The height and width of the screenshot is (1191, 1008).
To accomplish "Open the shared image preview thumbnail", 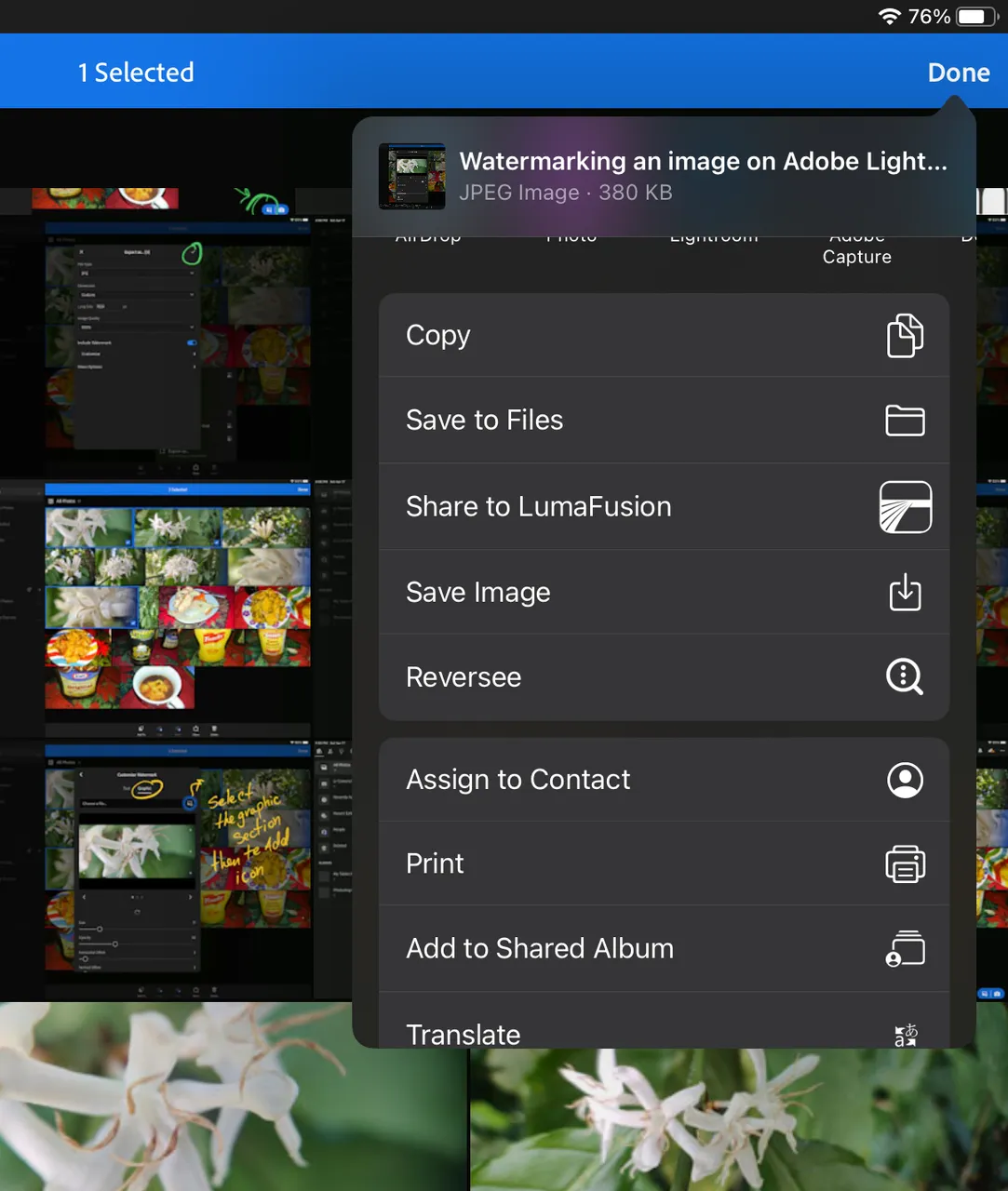I will (412, 176).
